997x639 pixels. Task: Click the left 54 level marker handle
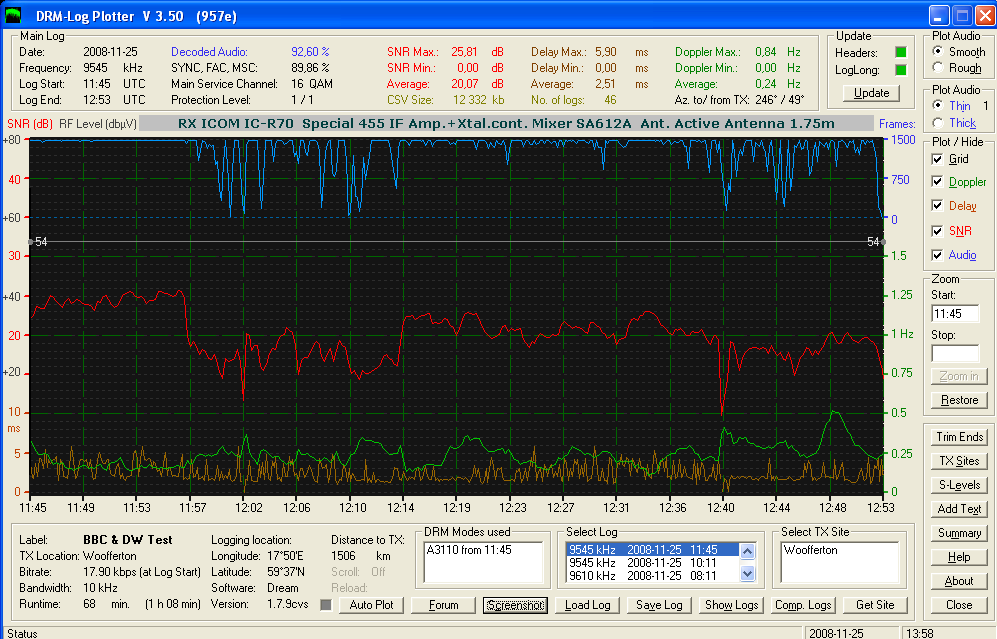(x=31, y=242)
